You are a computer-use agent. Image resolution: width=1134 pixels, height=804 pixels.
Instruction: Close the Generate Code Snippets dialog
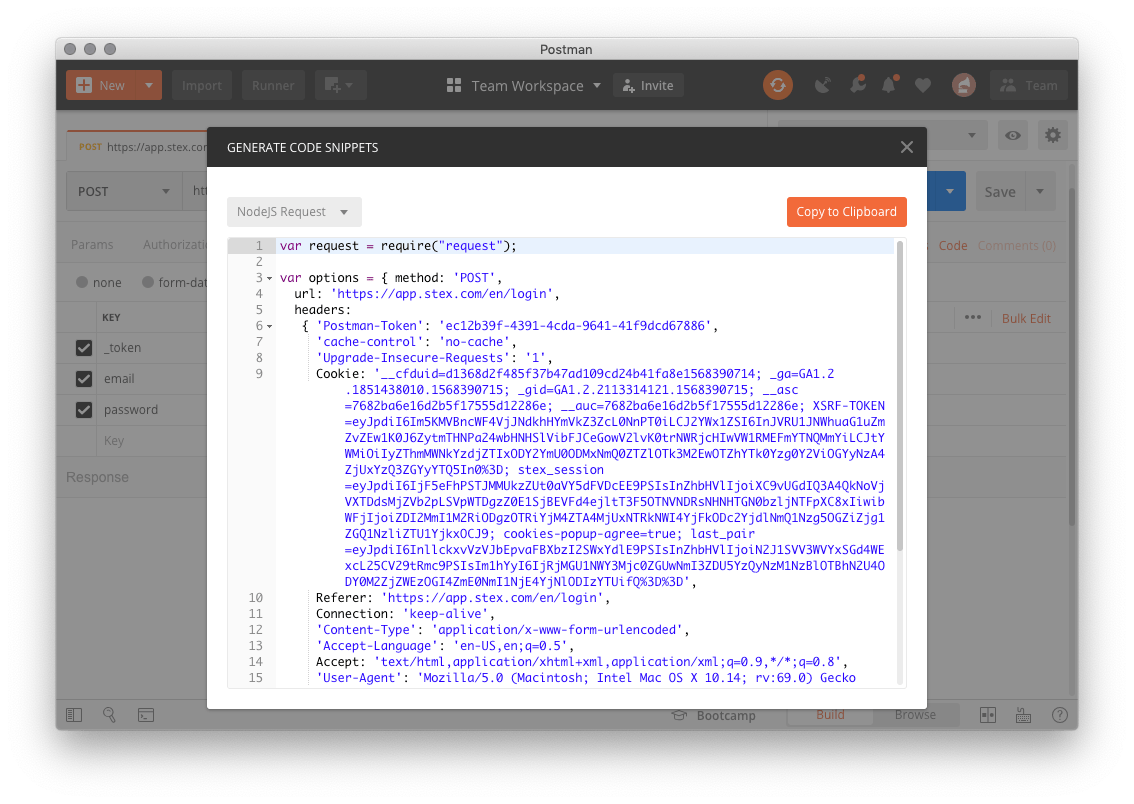tap(907, 147)
